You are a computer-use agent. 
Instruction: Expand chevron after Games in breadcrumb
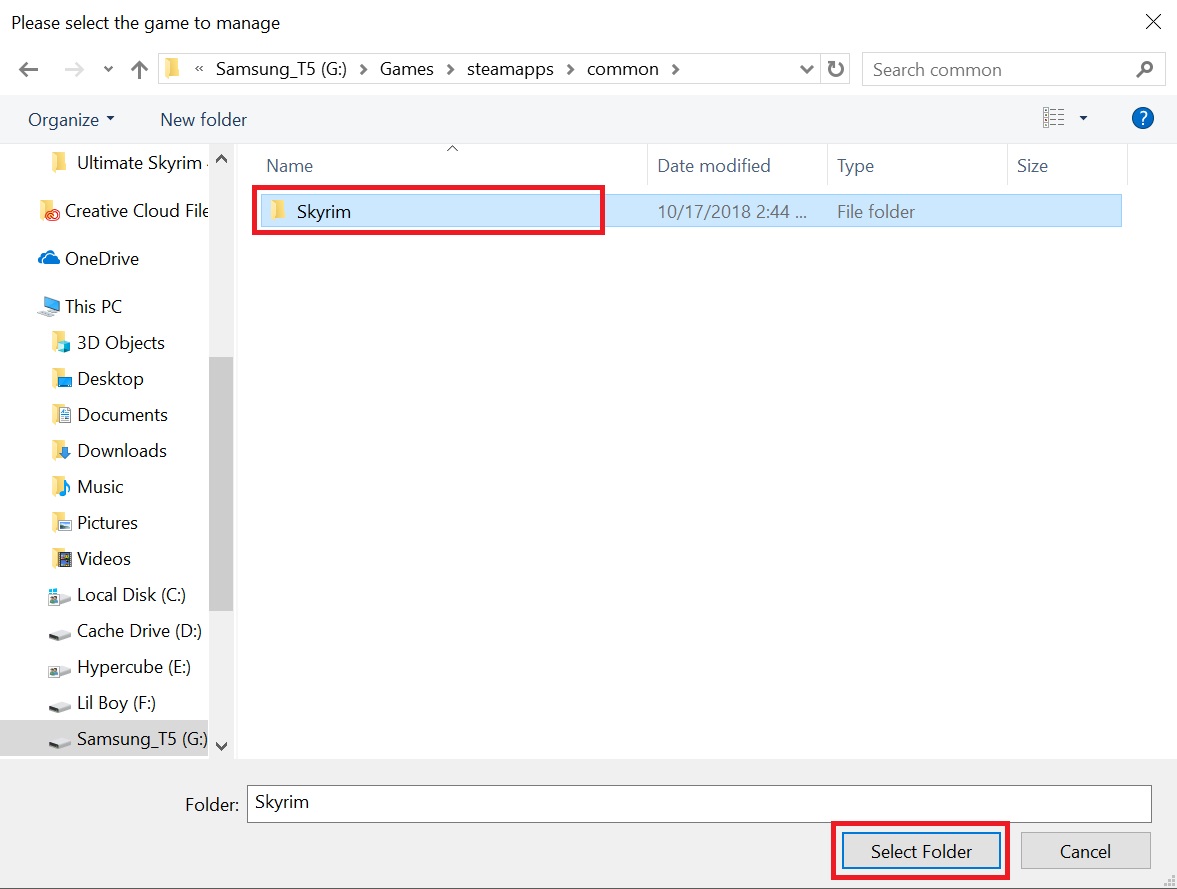pyautogui.click(x=450, y=69)
